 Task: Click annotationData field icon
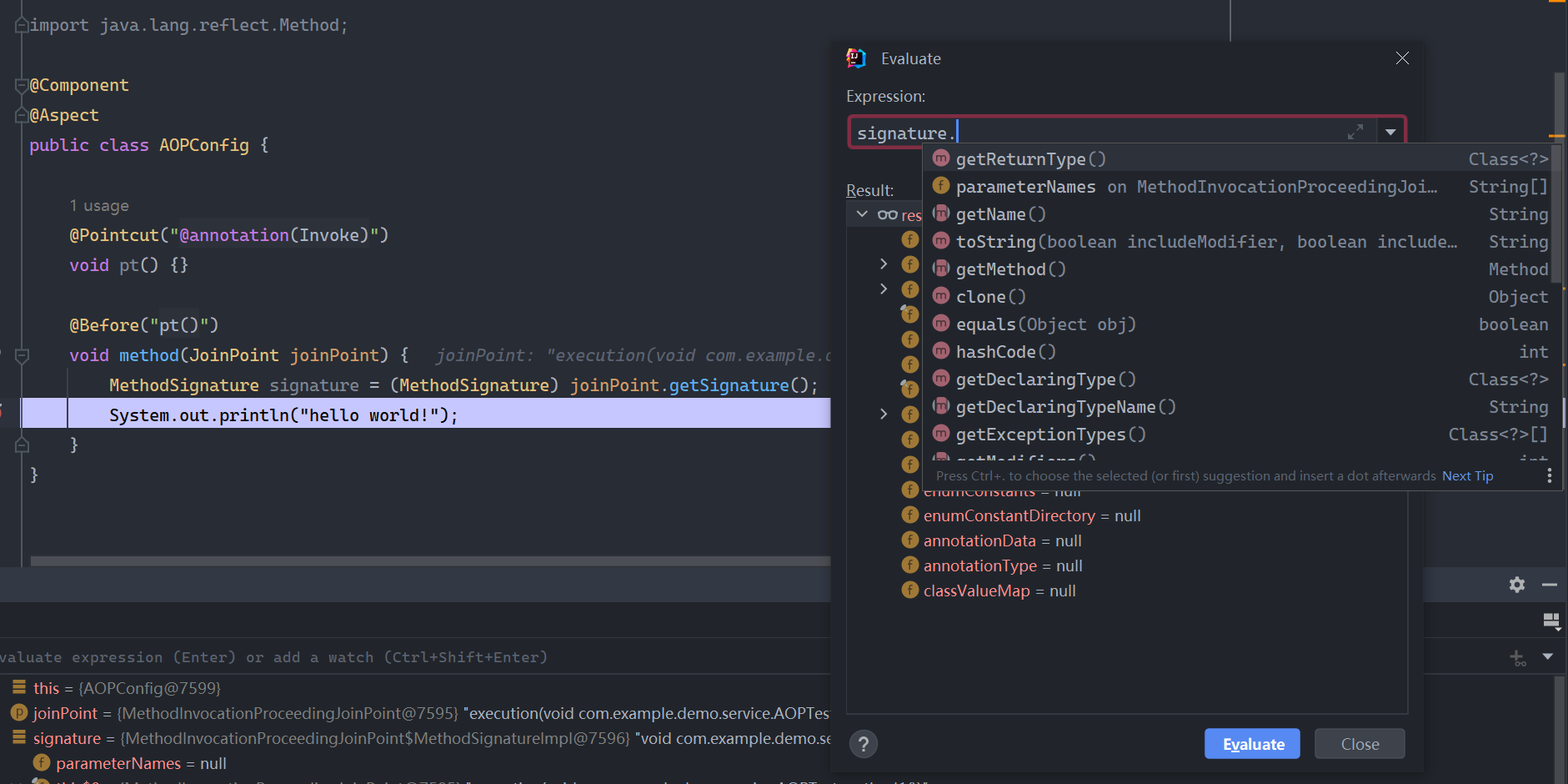point(910,540)
